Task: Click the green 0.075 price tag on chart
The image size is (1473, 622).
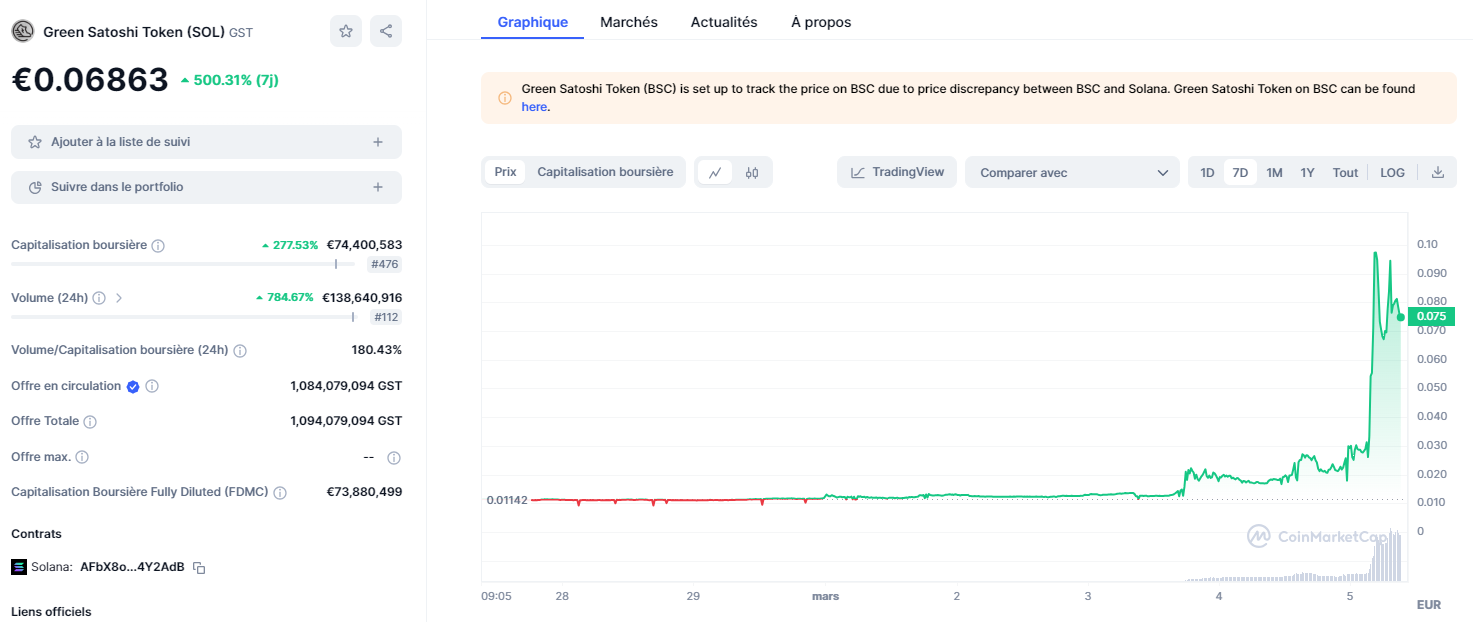Action: (x=1431, y=316)
